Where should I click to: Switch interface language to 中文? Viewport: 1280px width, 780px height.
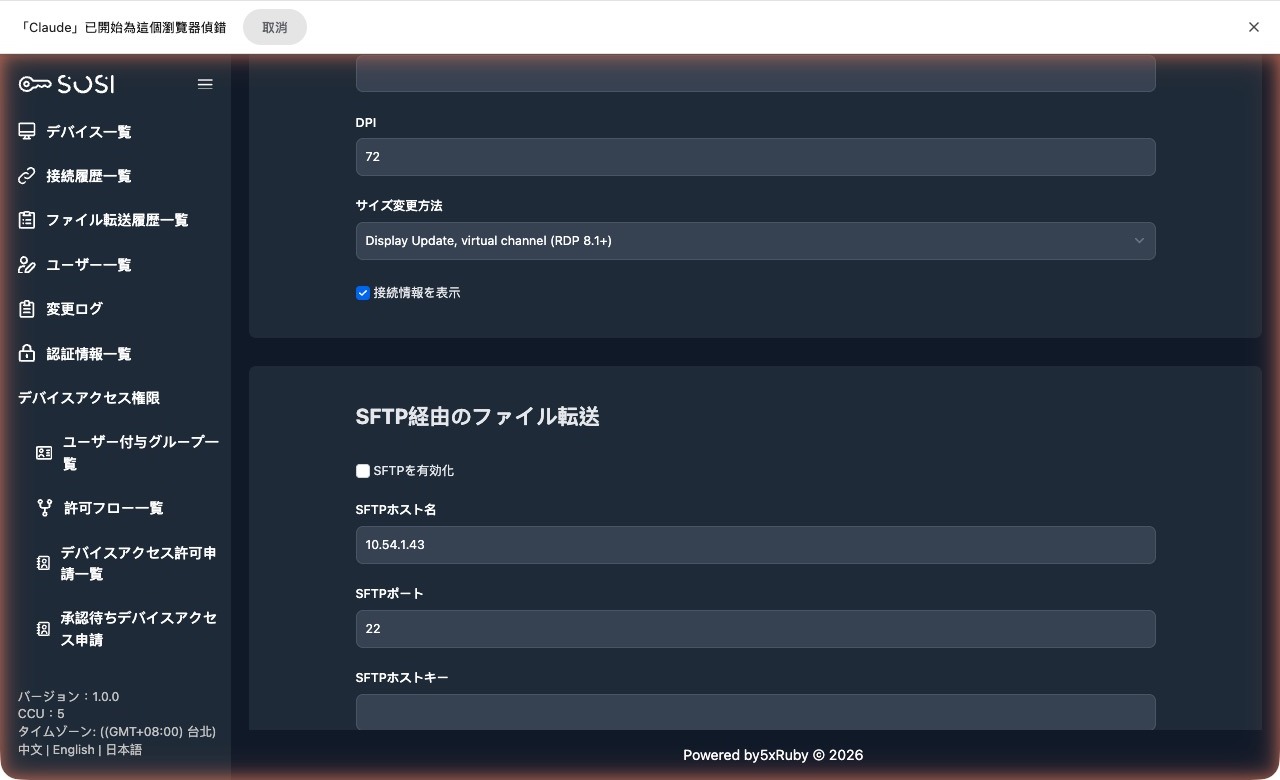pyautogui.click(x=30, y=749)
